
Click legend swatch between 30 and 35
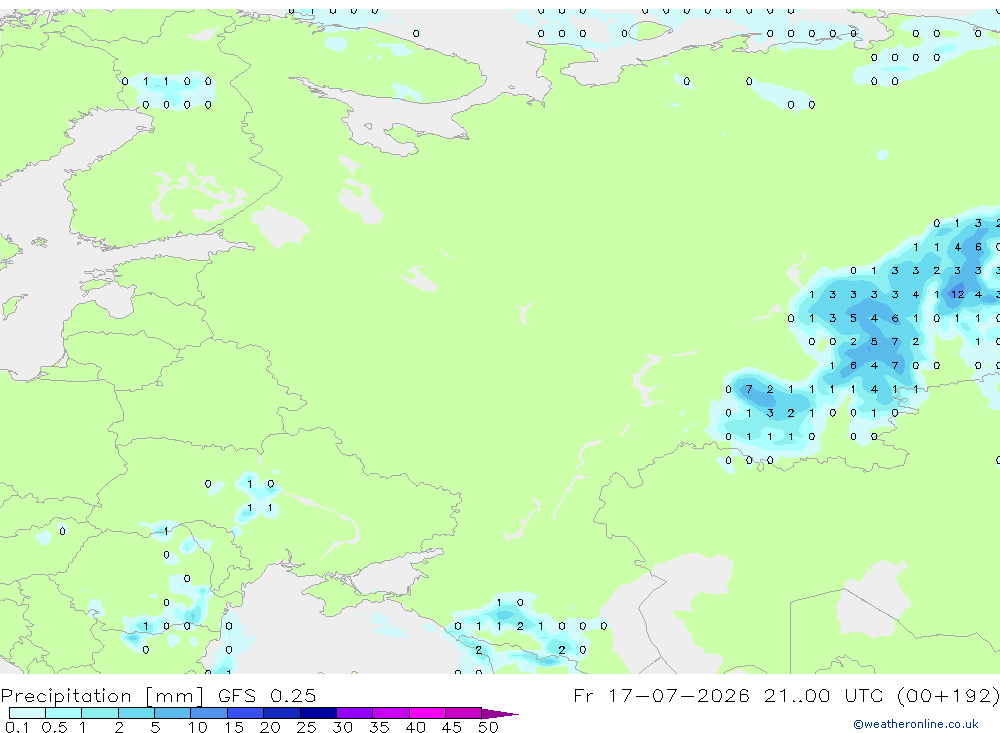[x=355, y=713]
